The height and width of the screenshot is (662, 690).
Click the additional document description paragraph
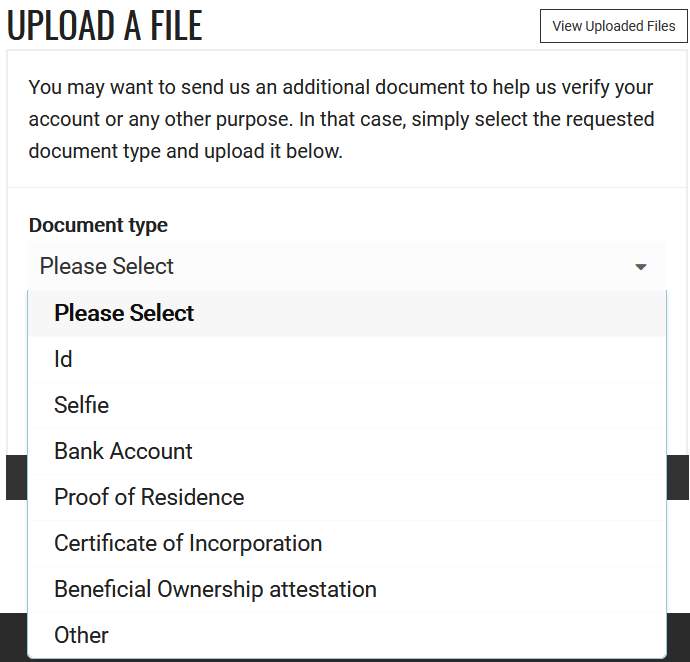coord(341,119)
